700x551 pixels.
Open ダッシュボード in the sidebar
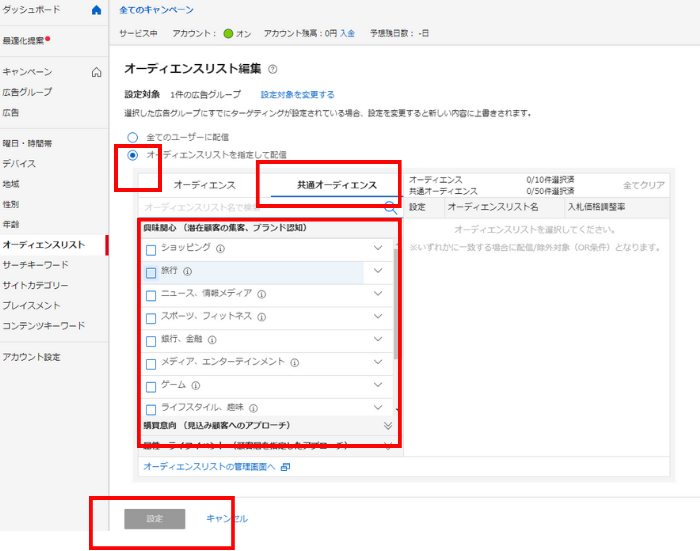[x=31, y=9]
